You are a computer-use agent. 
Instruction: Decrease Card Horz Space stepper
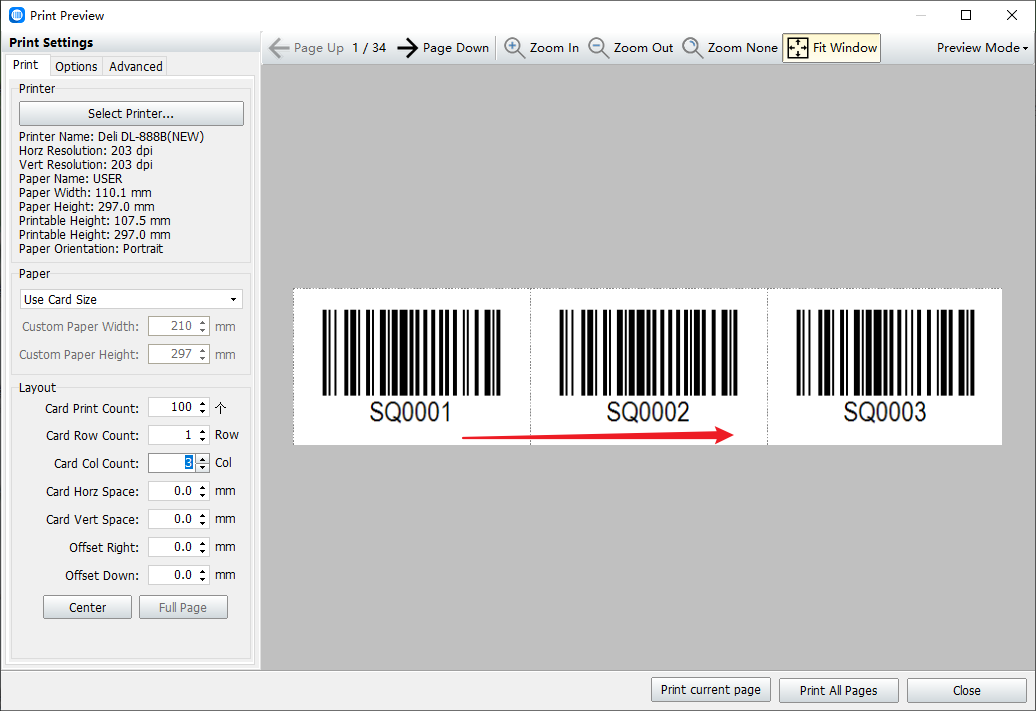point(203,496)
